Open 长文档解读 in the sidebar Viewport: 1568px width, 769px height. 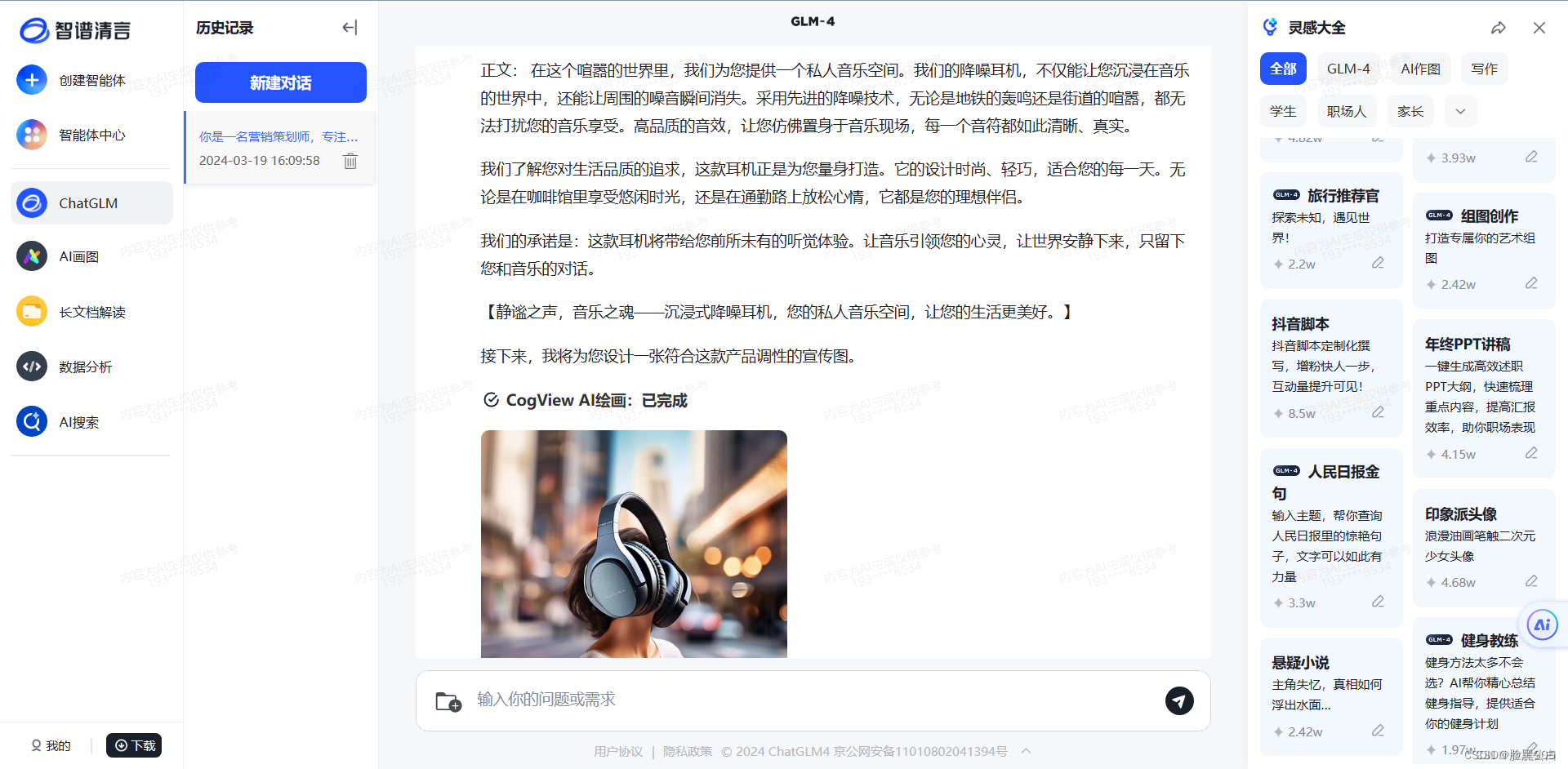click(91, 312)
